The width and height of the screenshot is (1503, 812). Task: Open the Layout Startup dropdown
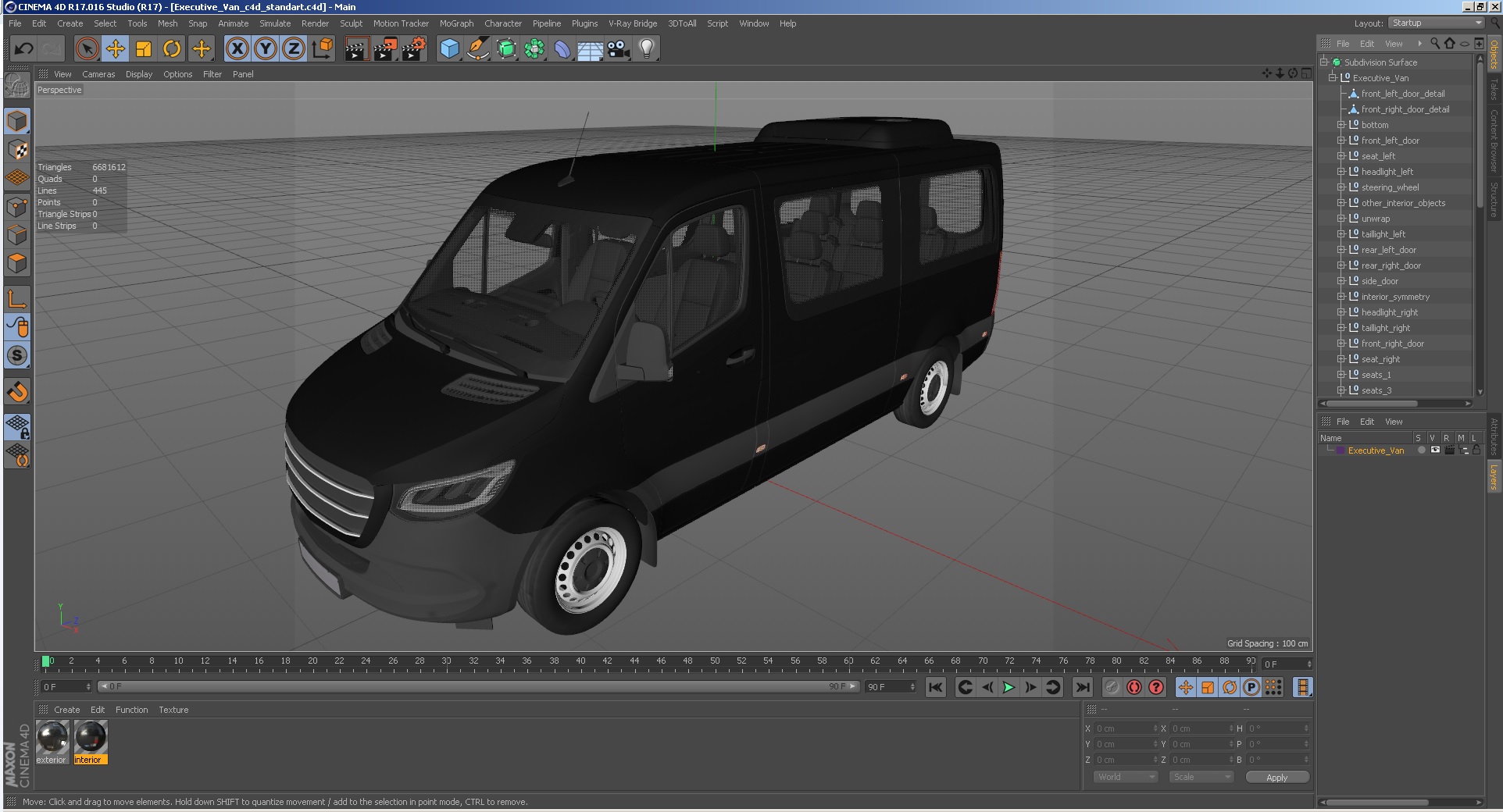click(x=1436, y=23)
